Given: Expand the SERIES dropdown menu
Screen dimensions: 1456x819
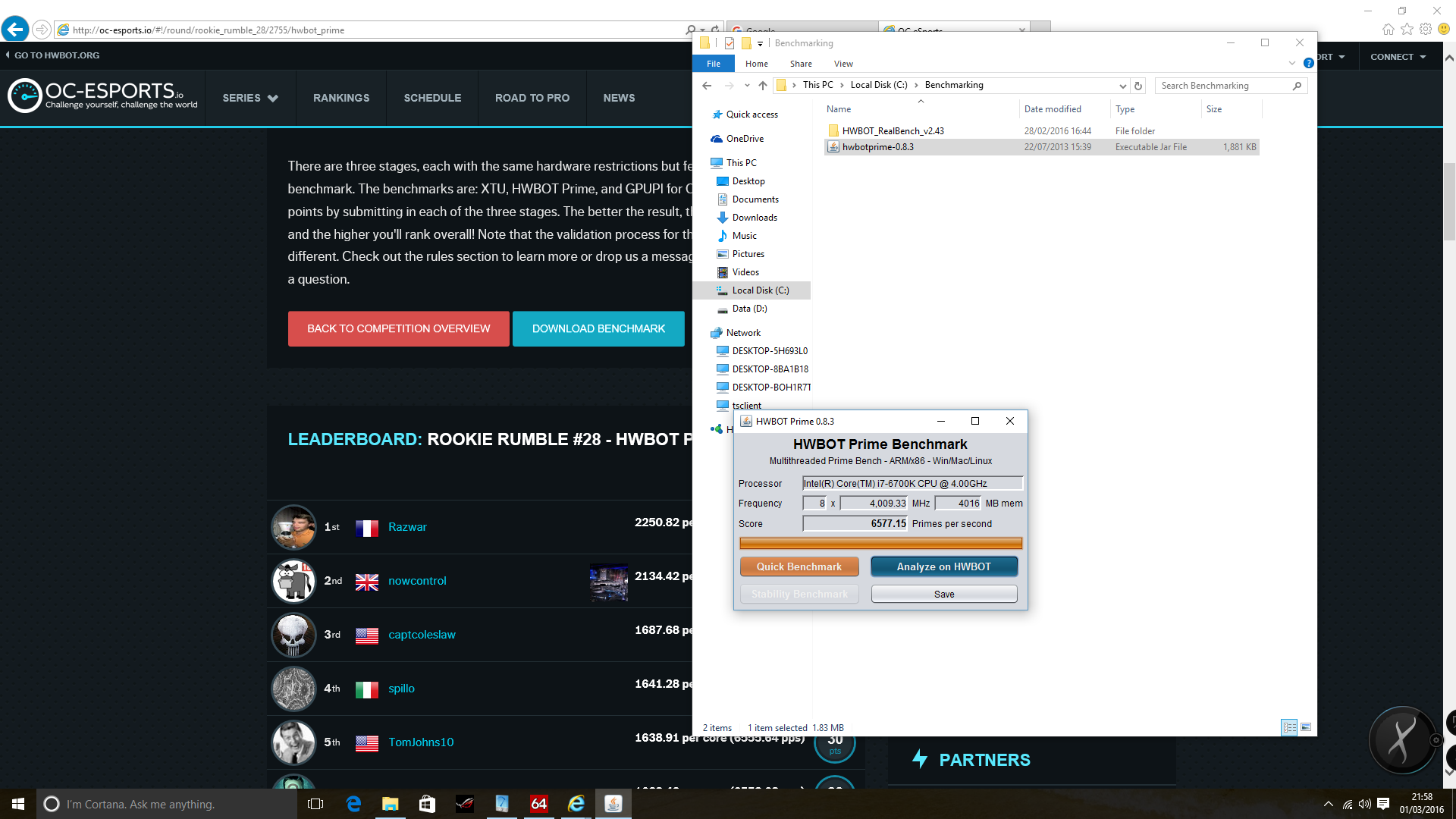Looking at the screenshot, I should tap(250, 98).
